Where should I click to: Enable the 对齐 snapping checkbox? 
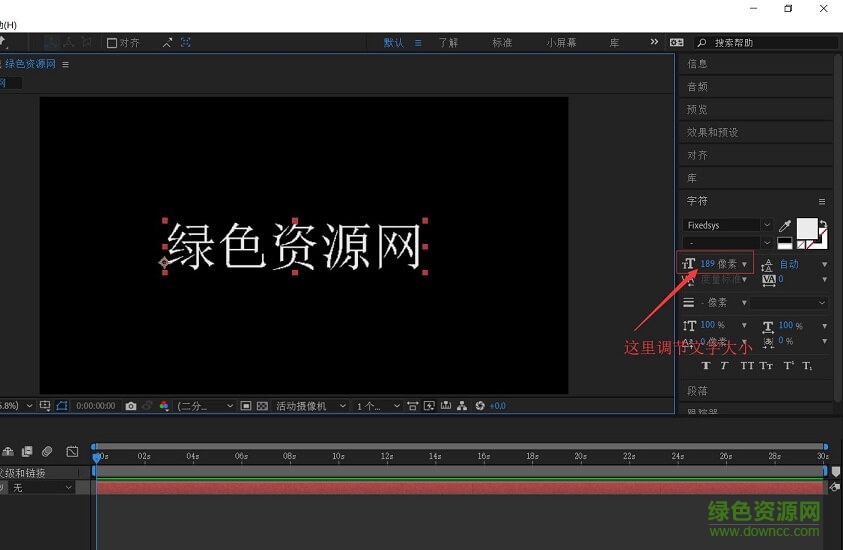click(112, 43)
